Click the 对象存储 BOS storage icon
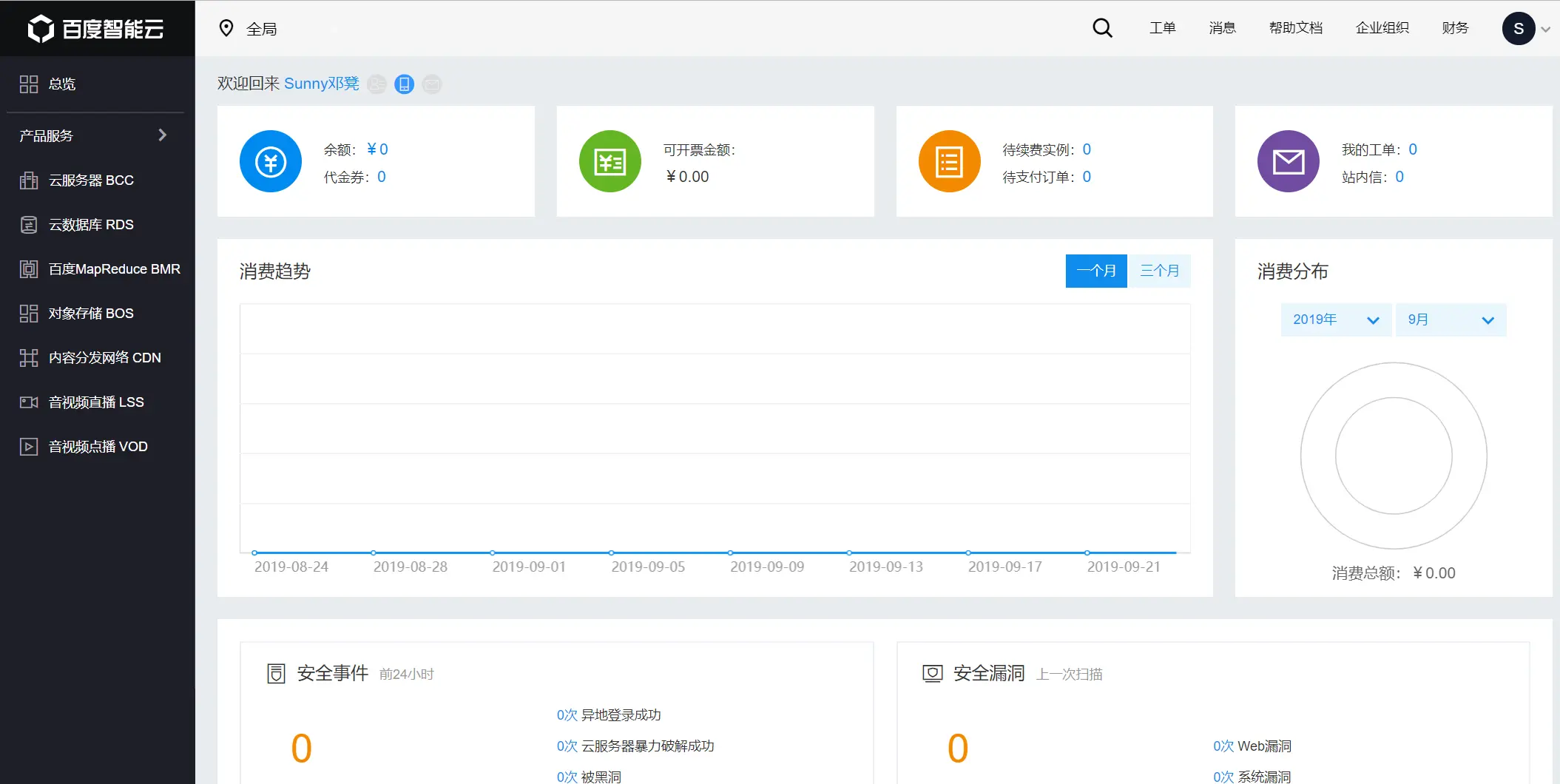The image size is (1560, 784). tap(29, 314)
